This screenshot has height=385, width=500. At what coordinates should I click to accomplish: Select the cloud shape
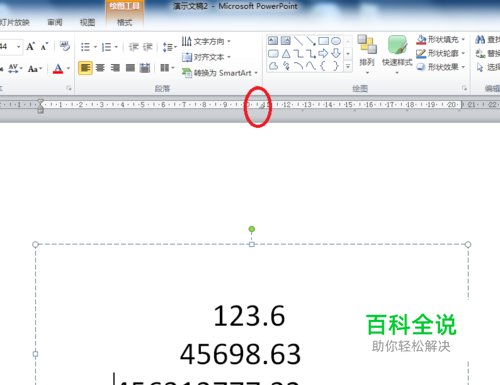coord(273,66)
